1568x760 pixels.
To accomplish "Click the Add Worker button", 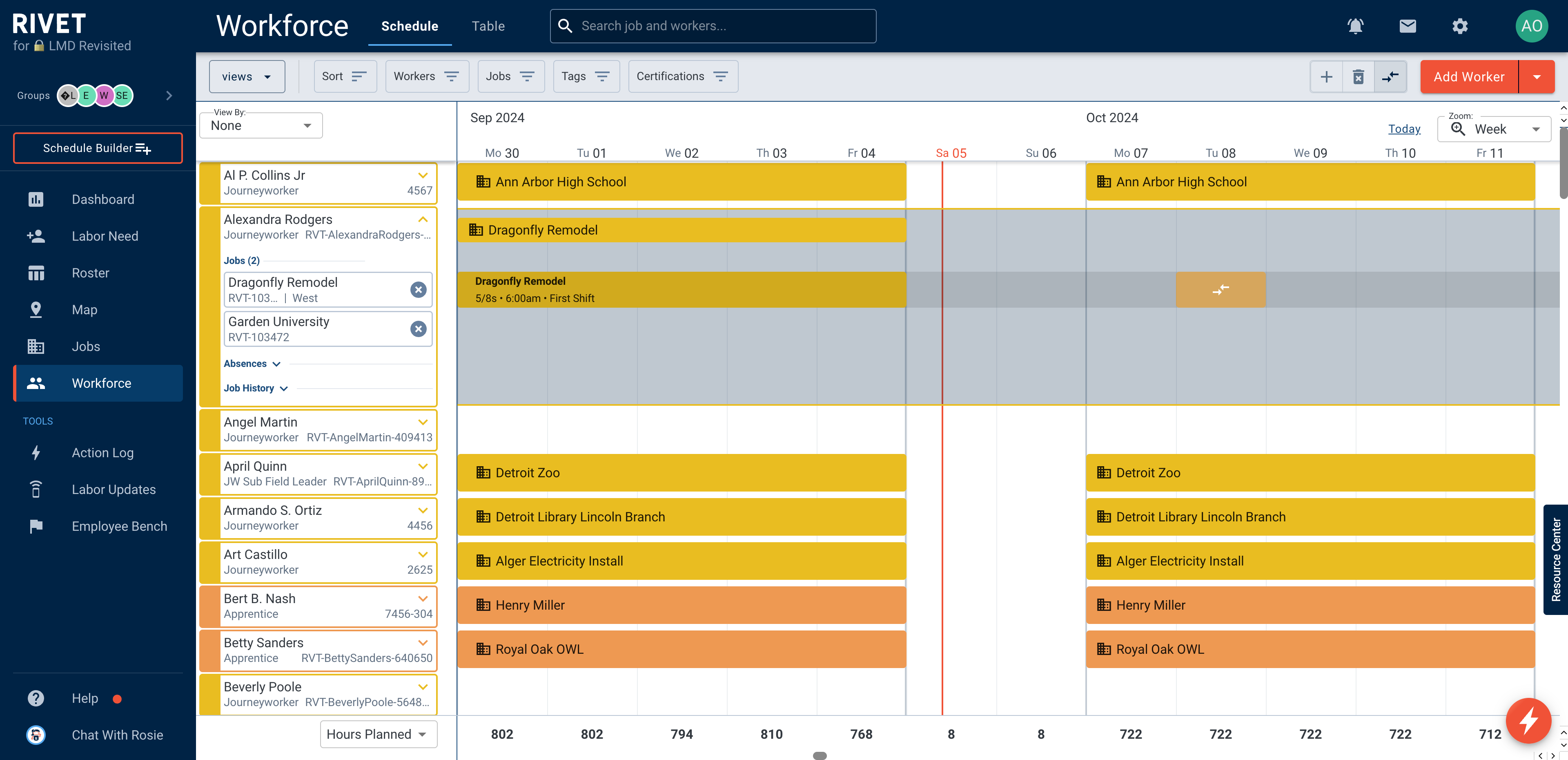I will click(x=1469, y=77).
